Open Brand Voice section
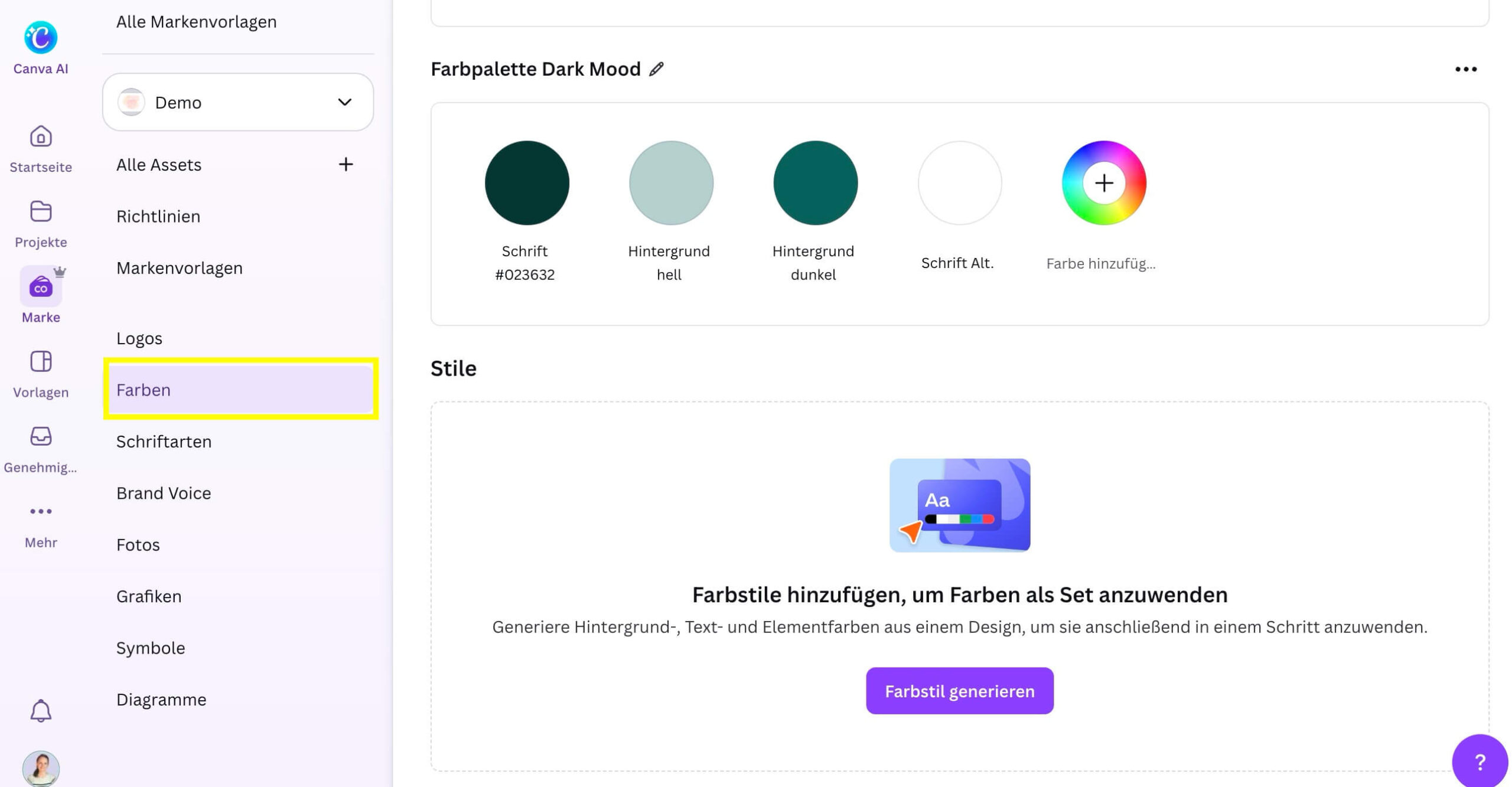 point(164,493)
